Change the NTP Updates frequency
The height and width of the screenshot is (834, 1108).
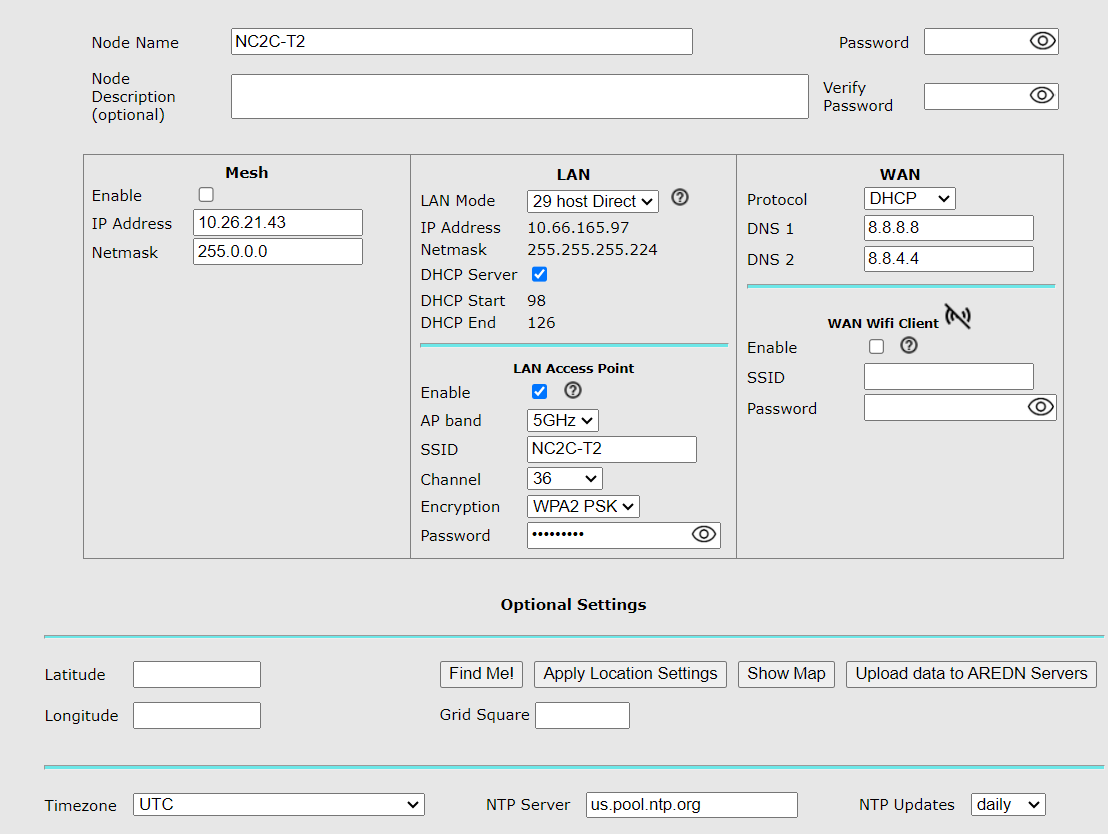[x=1008, y=804]
